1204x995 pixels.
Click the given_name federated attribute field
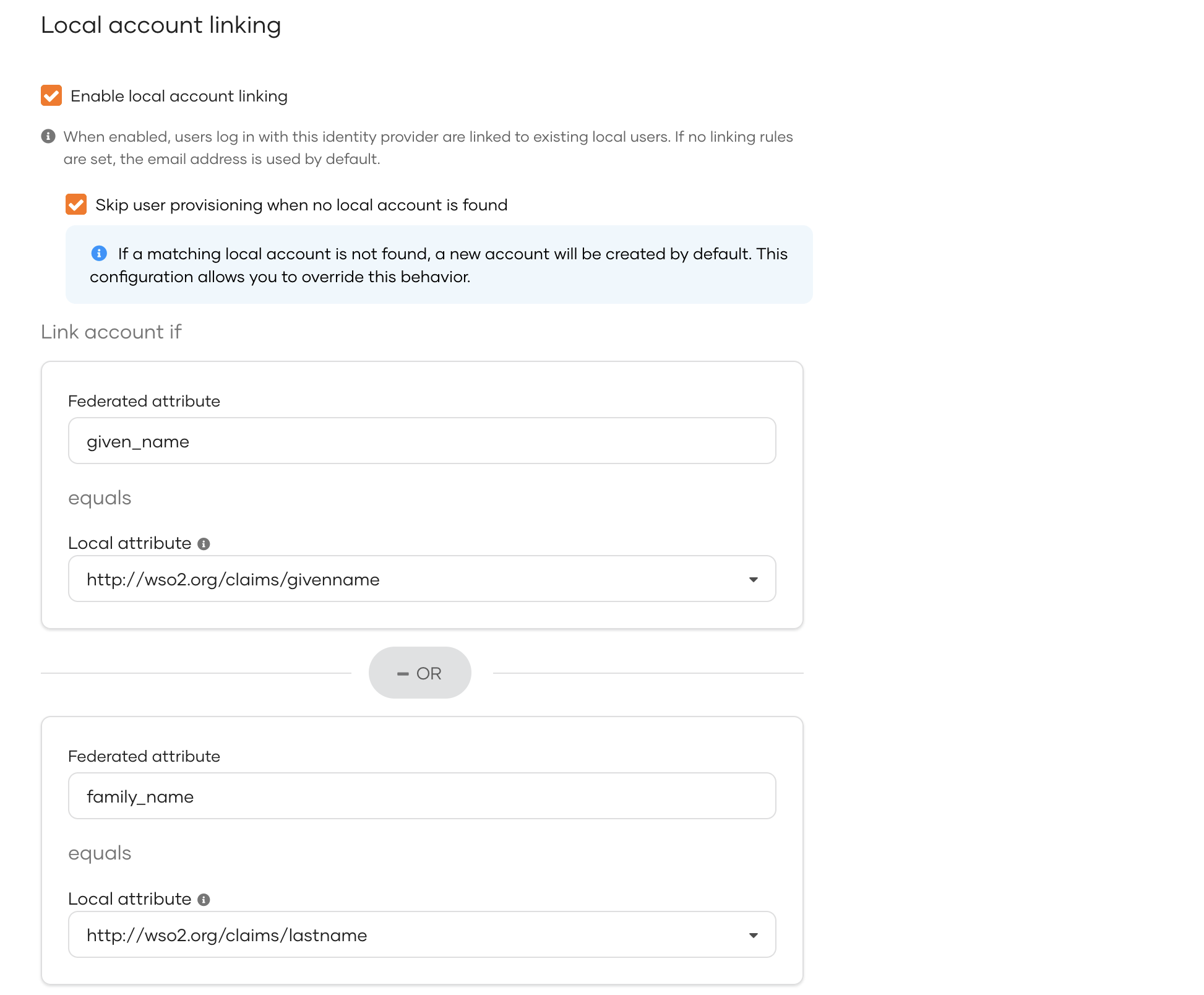421,441
